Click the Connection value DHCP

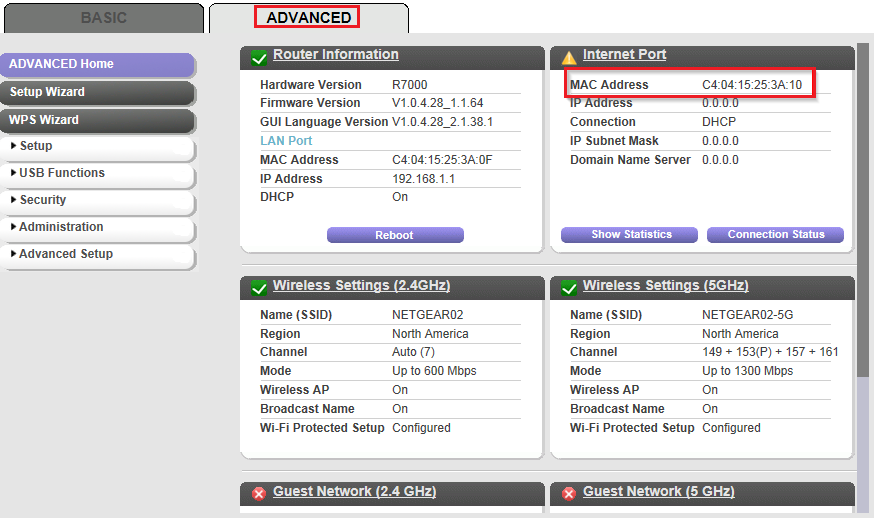pos(719,122)
